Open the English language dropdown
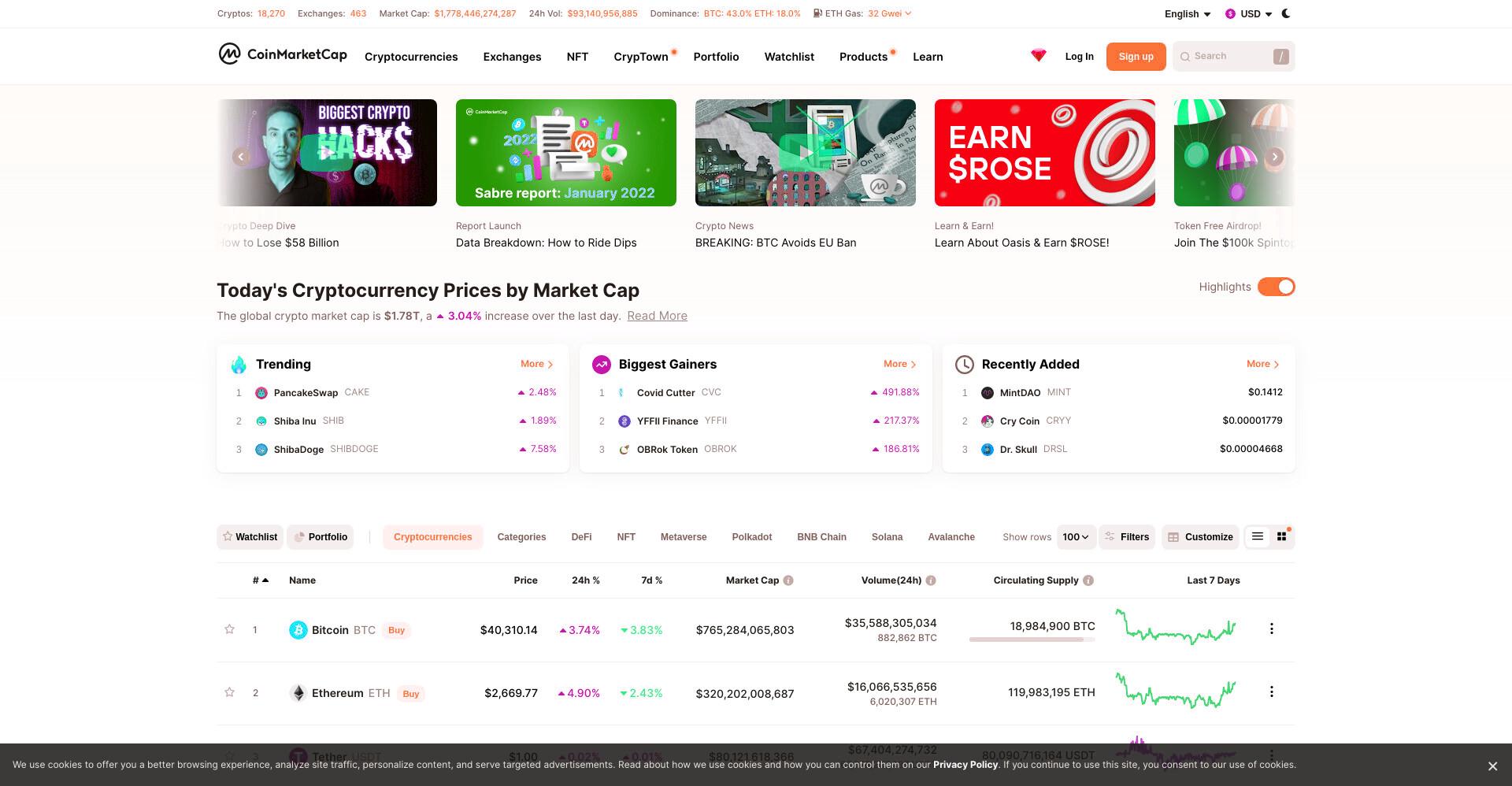The width and height of the screenshot is (1512, 786). 1188,14
